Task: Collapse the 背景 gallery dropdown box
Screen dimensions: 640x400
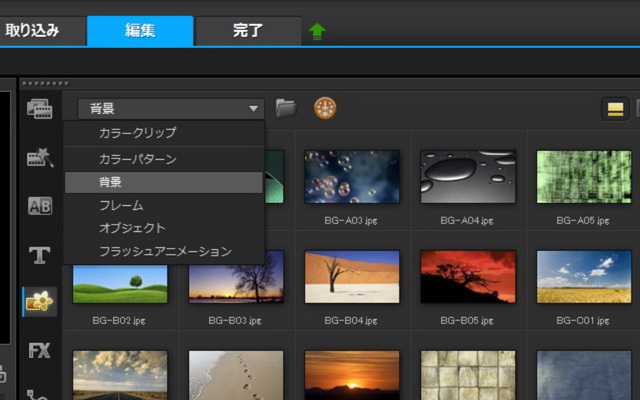Action: 170,109
